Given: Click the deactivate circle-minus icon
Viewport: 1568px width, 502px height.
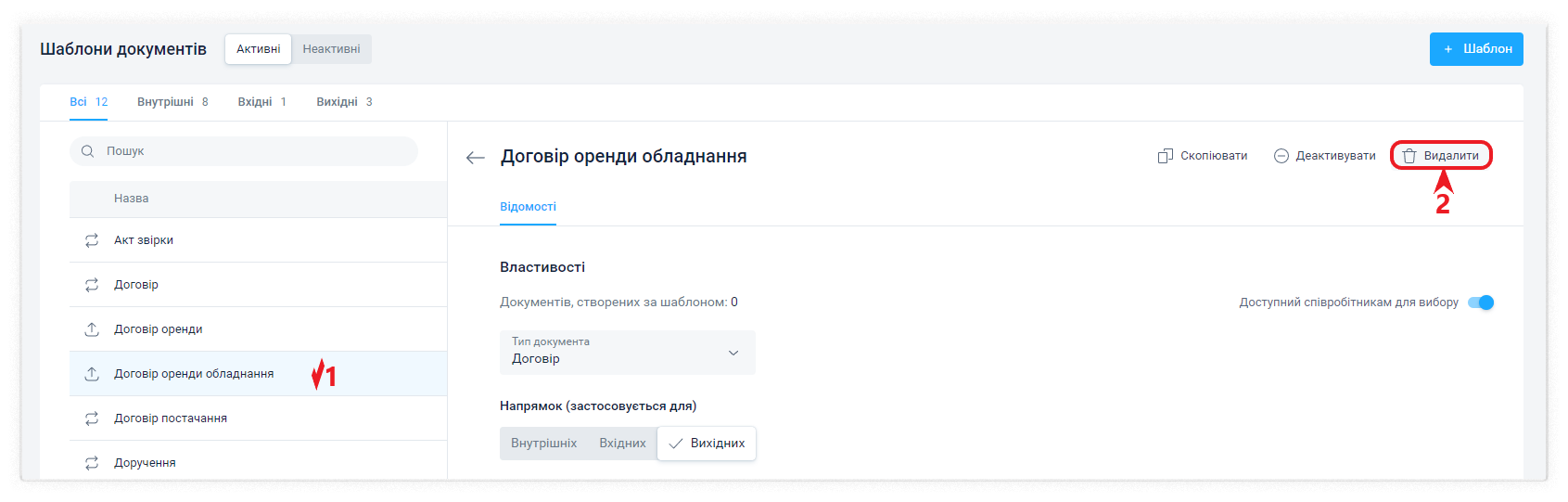Looking at the screenshot, I should [x=1281, y=156].
